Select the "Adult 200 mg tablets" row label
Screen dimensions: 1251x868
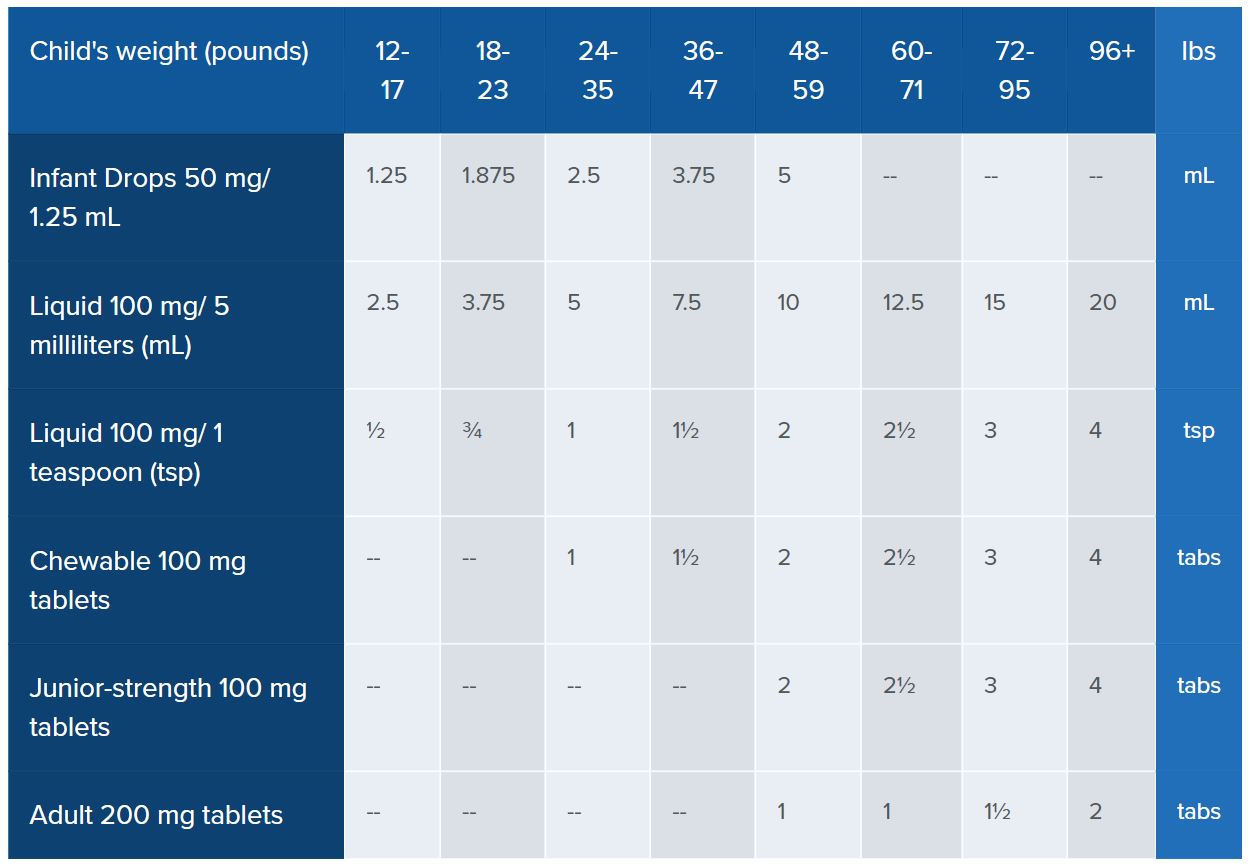coord(156,815)
